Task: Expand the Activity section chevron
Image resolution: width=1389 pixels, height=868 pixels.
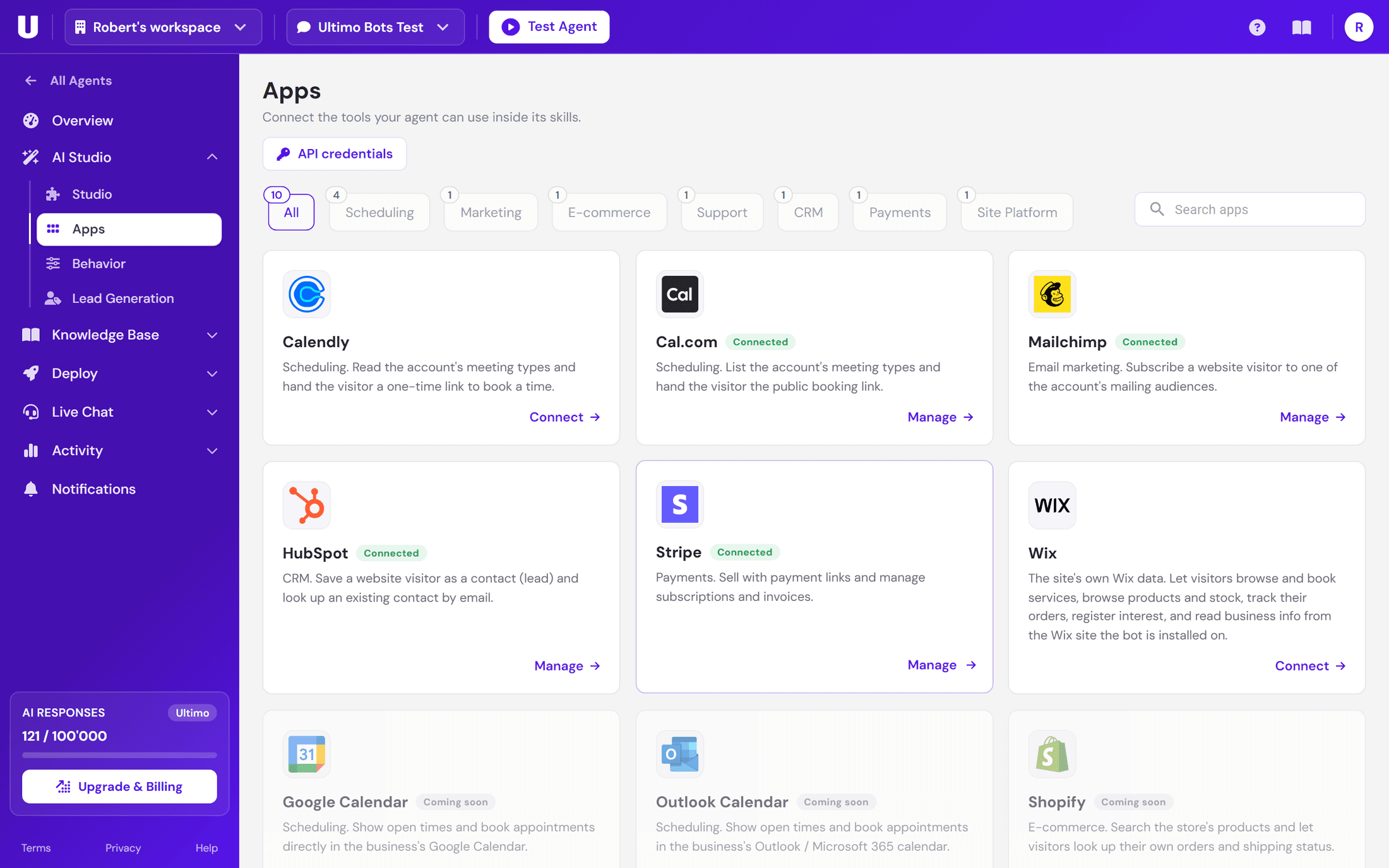Action: click(212, 451)
